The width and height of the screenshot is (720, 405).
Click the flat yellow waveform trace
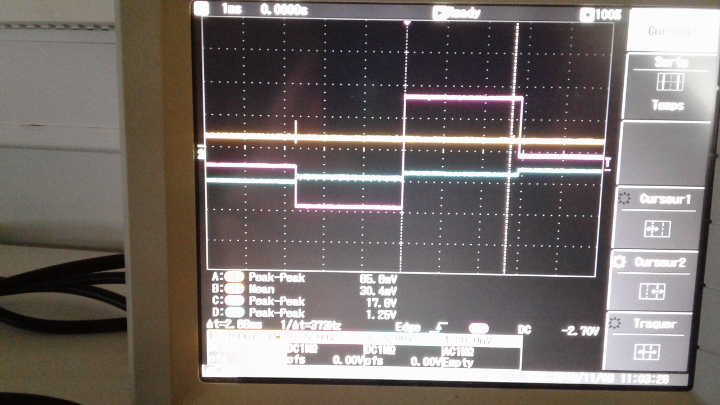click(404, 138)
